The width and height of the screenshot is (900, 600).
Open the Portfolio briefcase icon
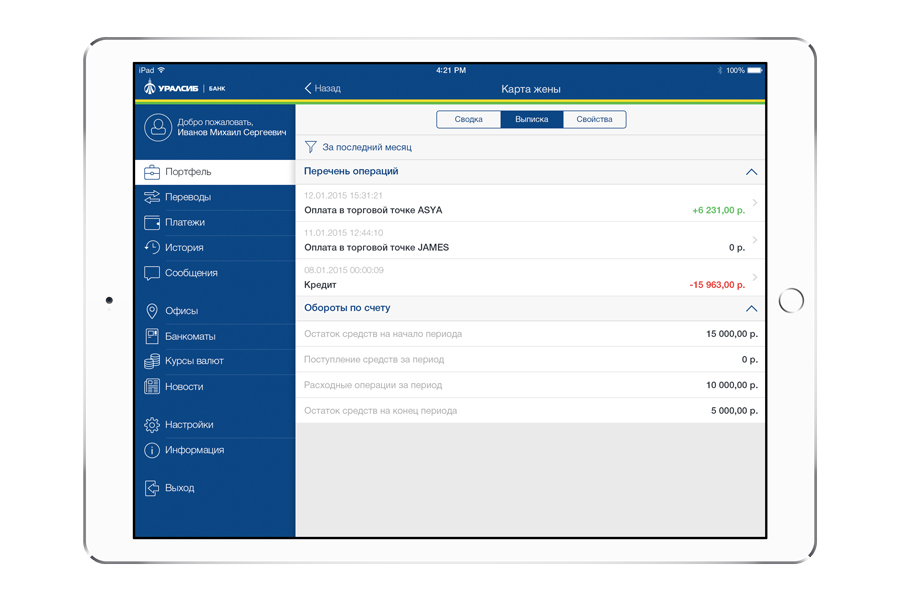click(x=152, y=172)
